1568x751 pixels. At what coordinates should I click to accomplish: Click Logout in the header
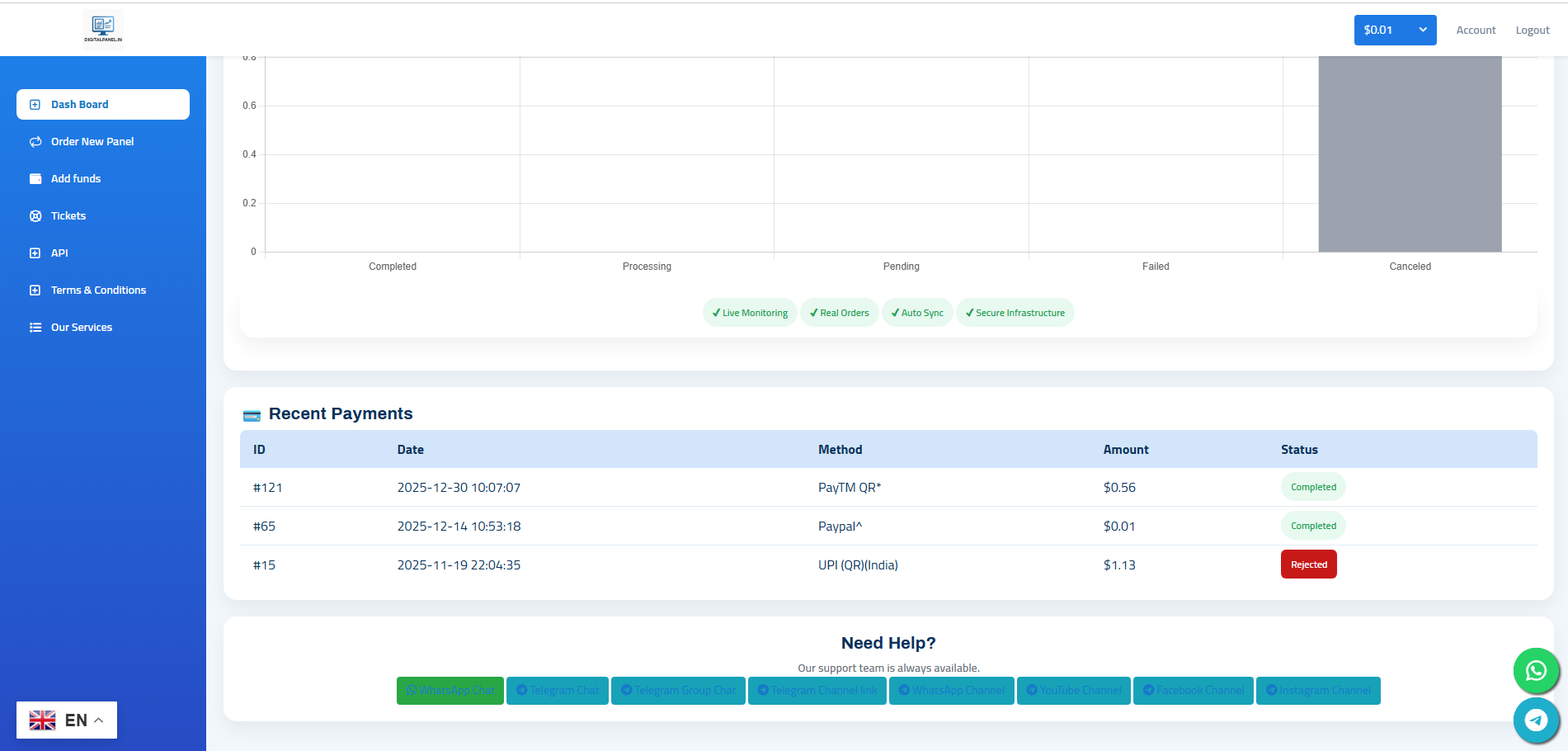click(x=1532, y=31)
